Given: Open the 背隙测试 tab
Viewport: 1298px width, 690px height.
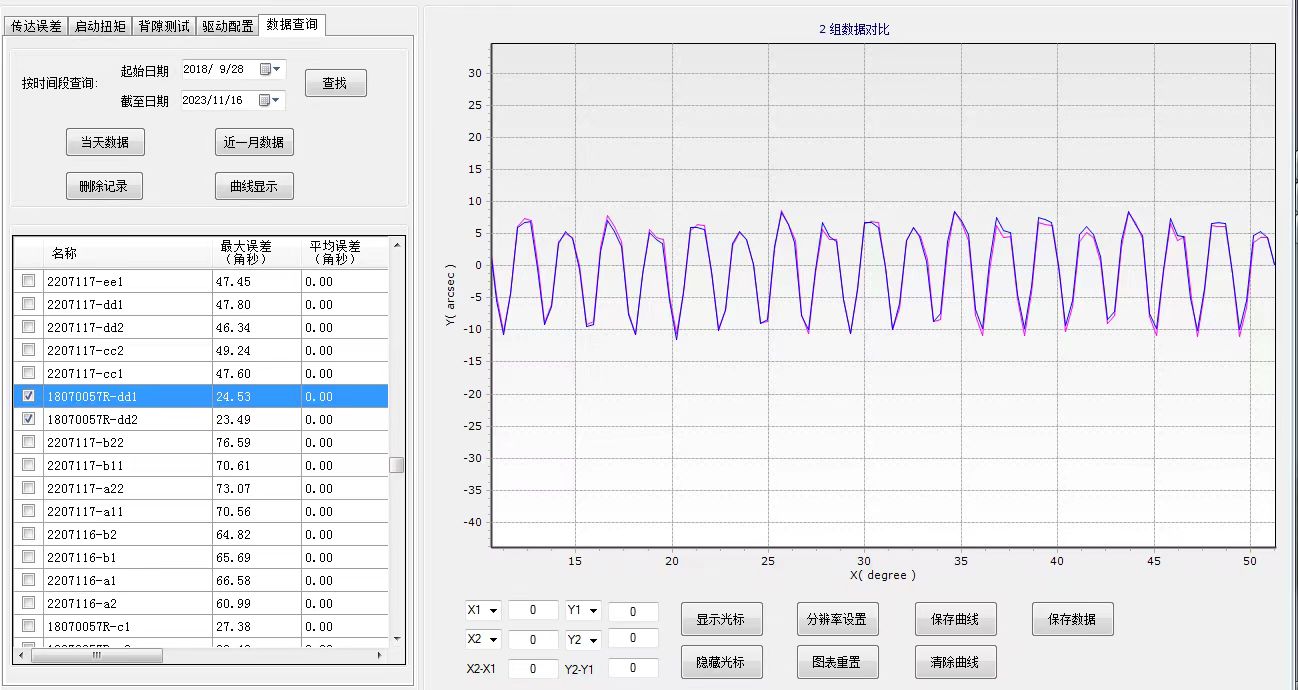Looking at the screenshot, I should tap(164, 26).
